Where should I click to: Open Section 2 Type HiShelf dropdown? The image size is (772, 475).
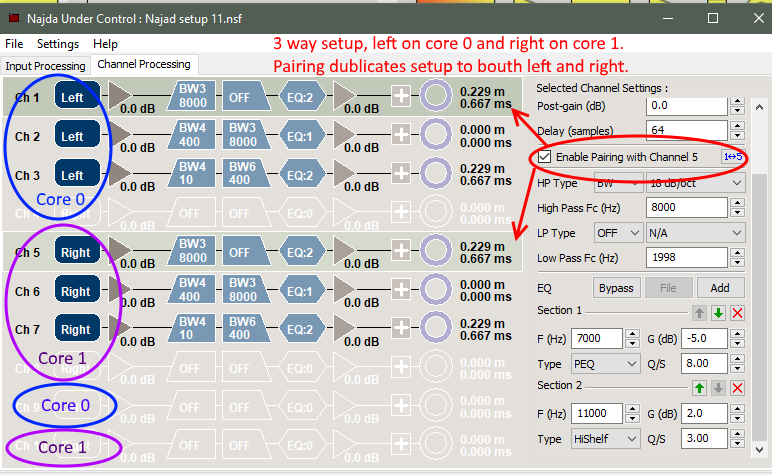[x=606, y=439]
